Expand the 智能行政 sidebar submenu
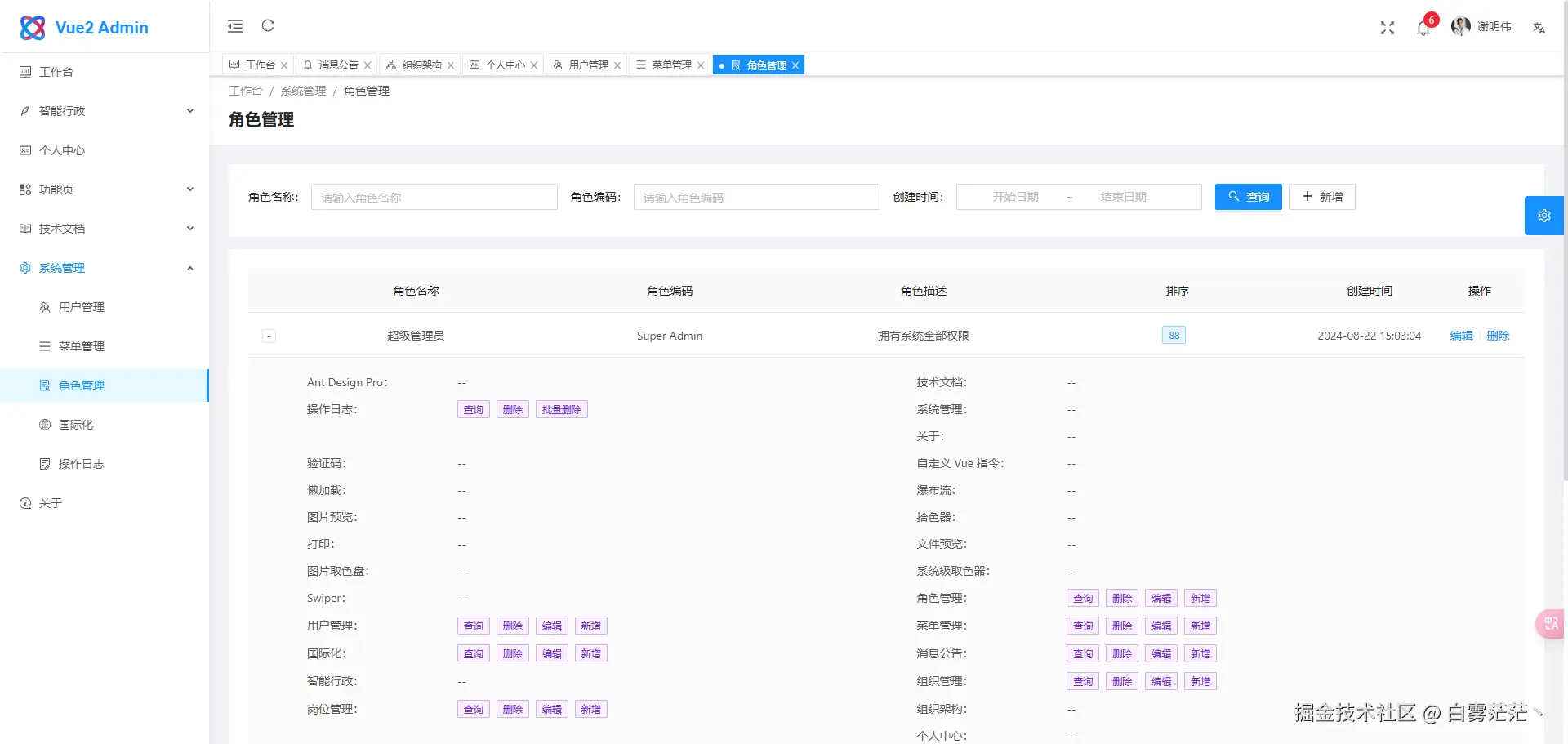 coord(105,111)
